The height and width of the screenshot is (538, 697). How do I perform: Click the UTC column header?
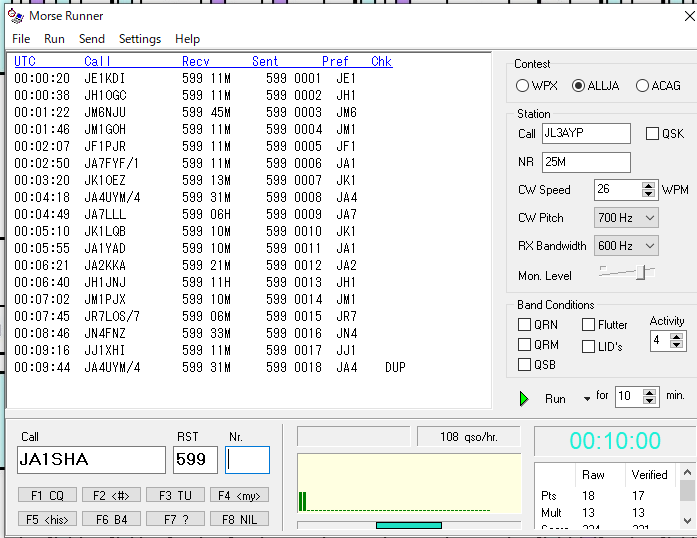(25, 61)
